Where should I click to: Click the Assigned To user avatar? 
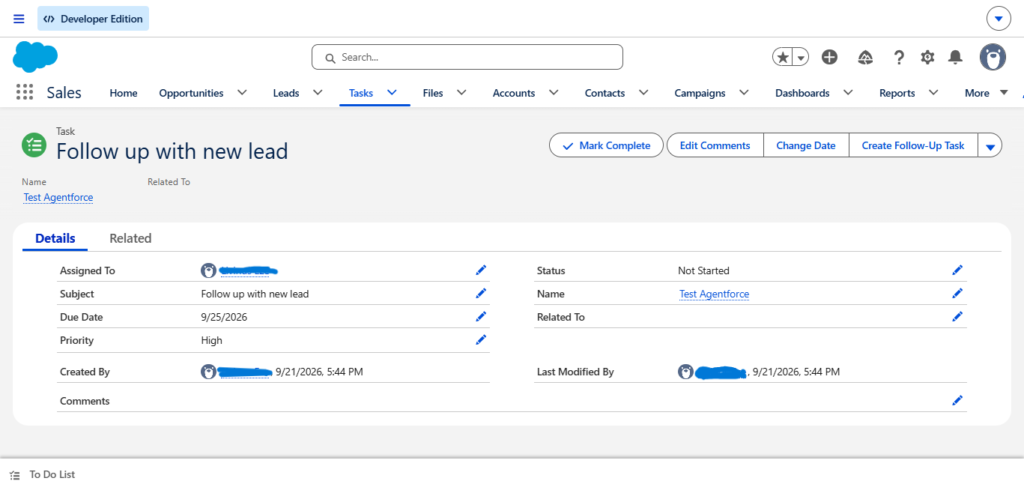208,270
